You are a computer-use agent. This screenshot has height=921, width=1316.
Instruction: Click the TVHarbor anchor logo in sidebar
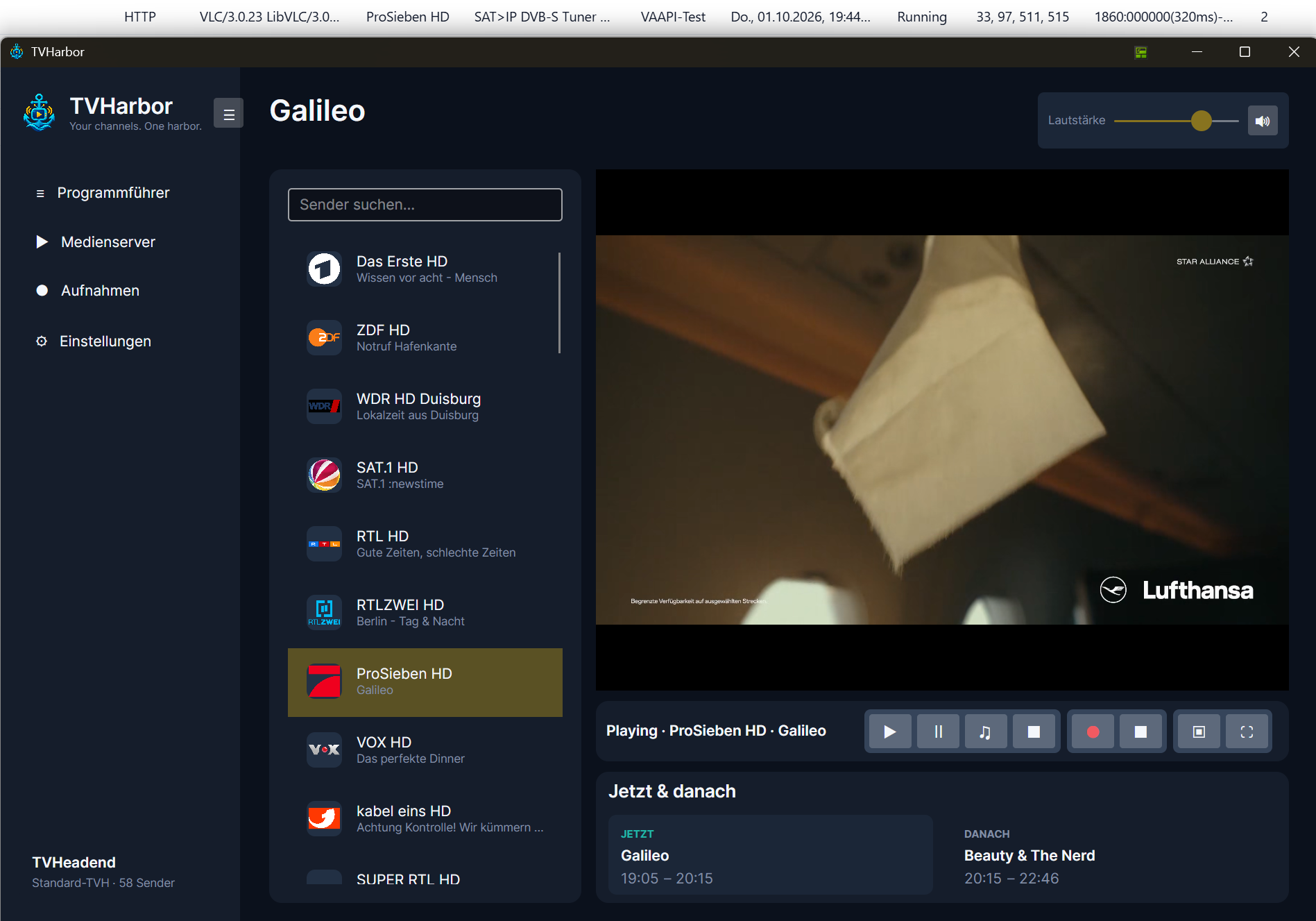click(39, 112)
